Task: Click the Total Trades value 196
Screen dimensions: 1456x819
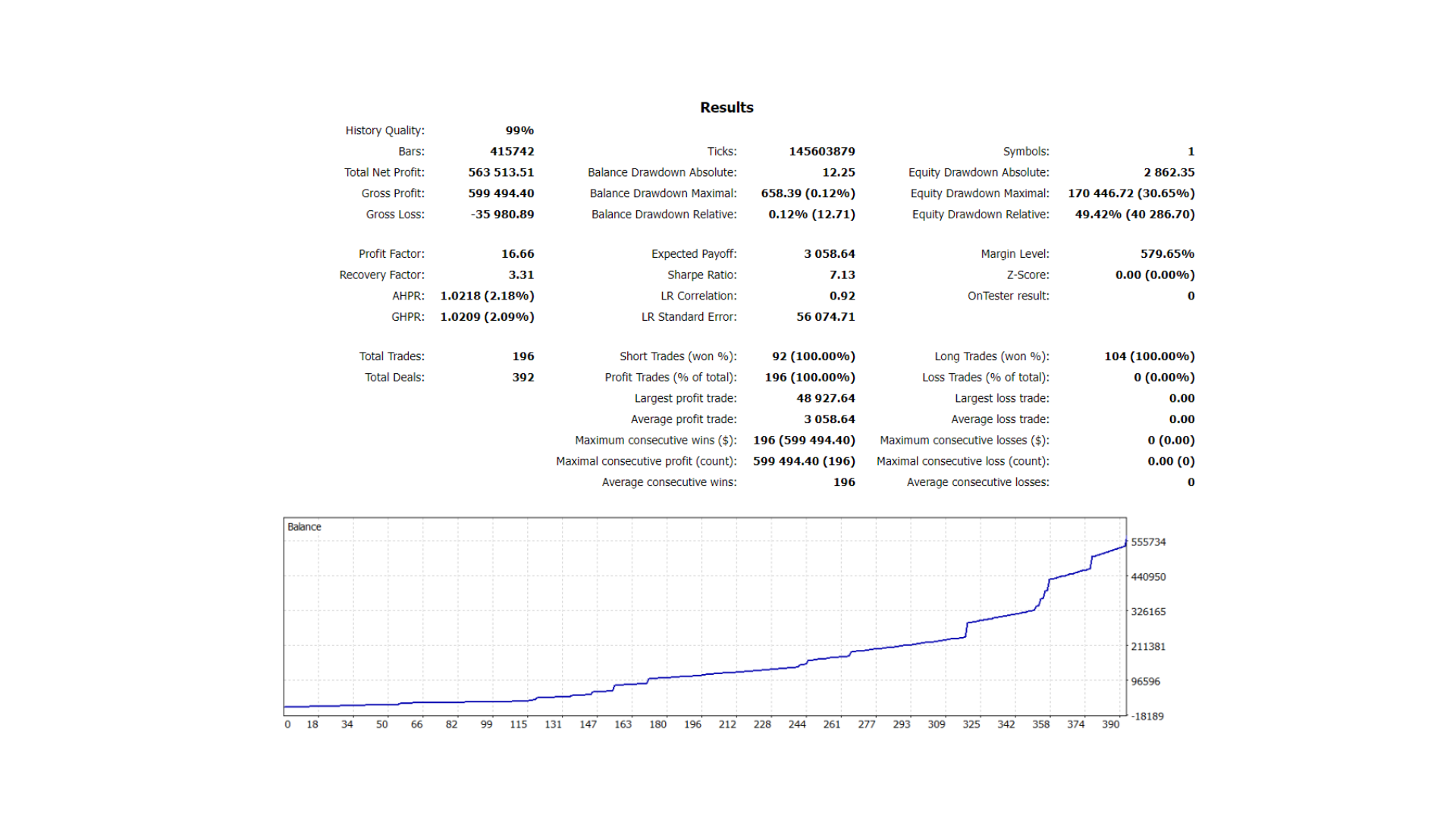Action: coord(522,356)
